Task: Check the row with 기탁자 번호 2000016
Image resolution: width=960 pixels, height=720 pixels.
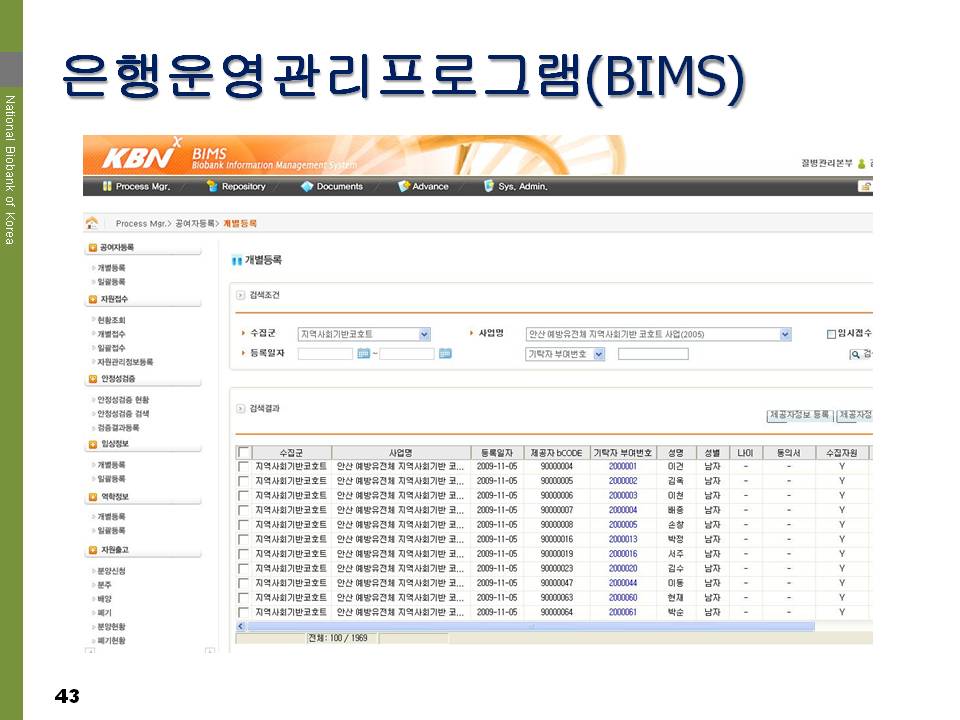Action: 243,554
